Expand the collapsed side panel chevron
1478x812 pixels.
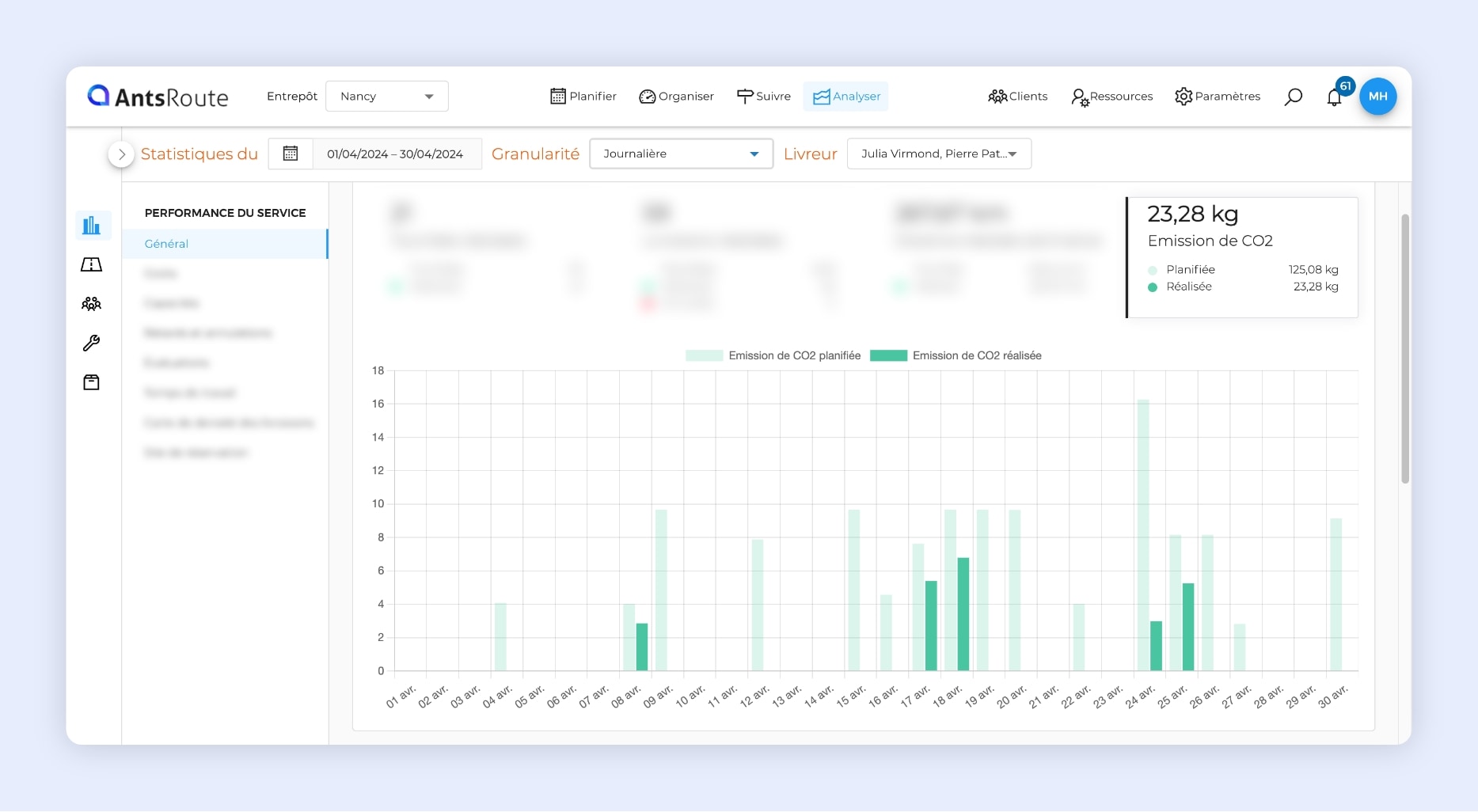[x=121, y=154]
